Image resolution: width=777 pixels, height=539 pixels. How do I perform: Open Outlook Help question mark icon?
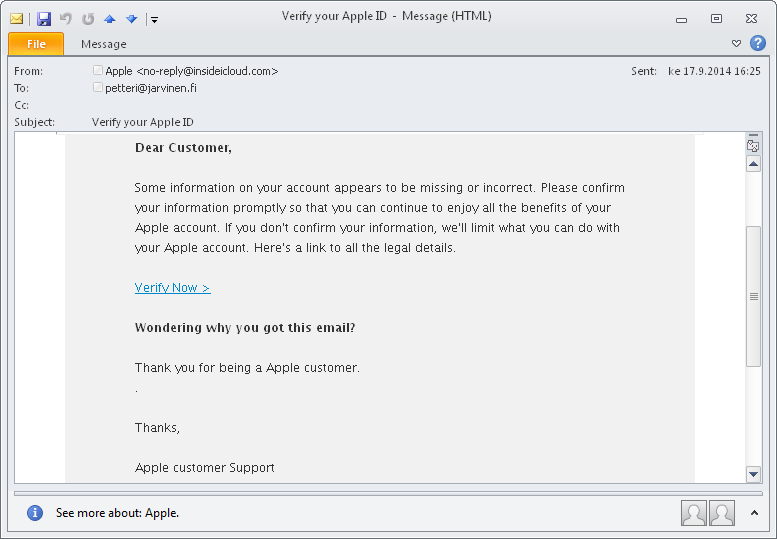coord(758,44)
